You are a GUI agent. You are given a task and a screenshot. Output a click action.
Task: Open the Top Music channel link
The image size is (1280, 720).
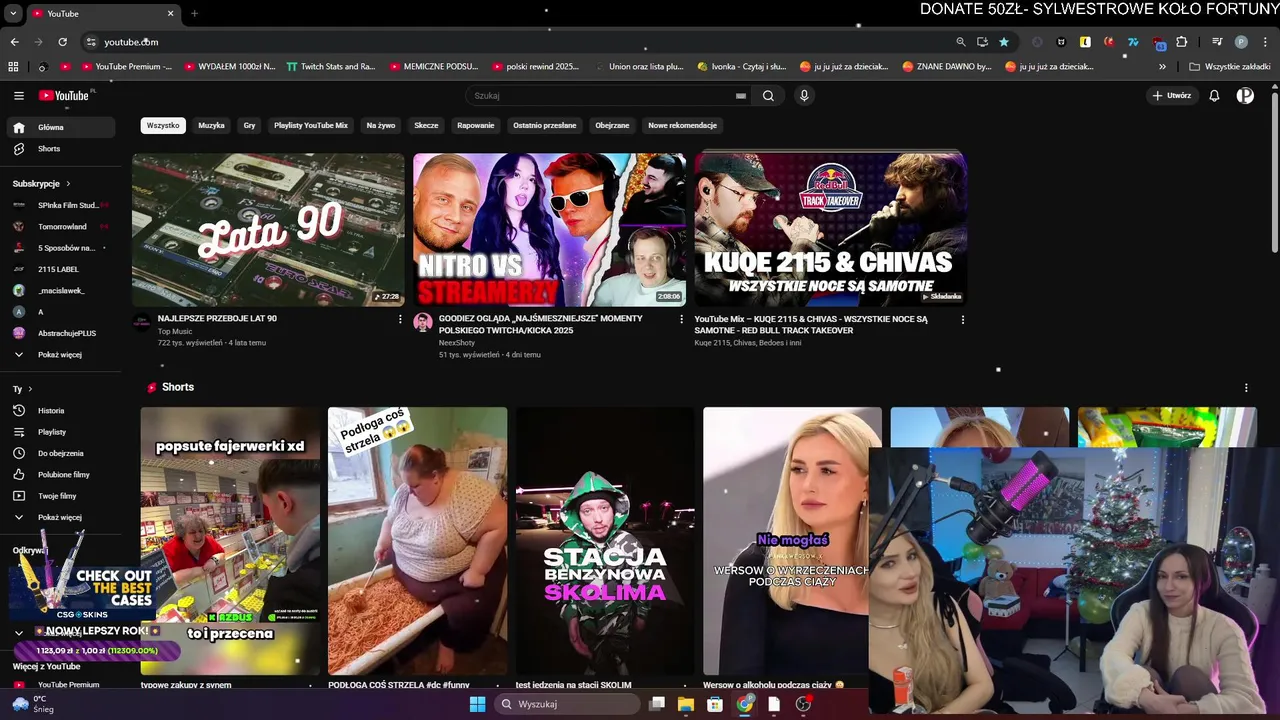(175, 331)
